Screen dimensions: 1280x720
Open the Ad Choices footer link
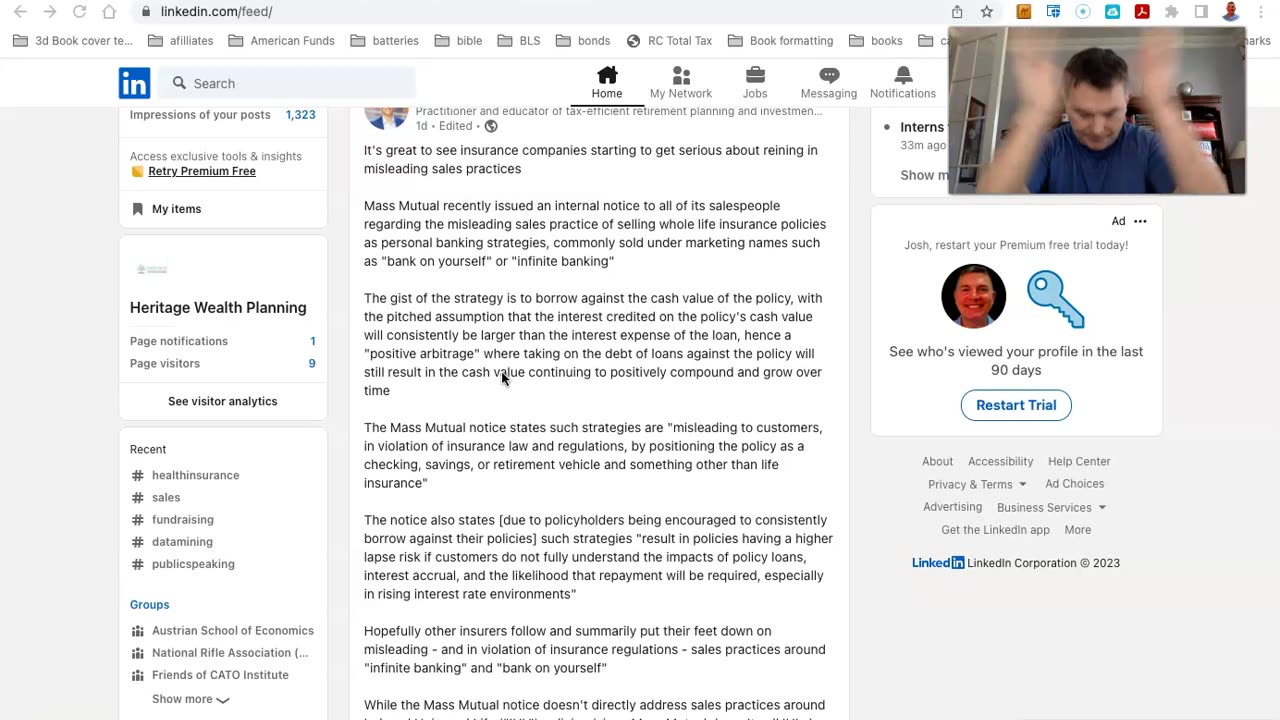(1075, 484)
